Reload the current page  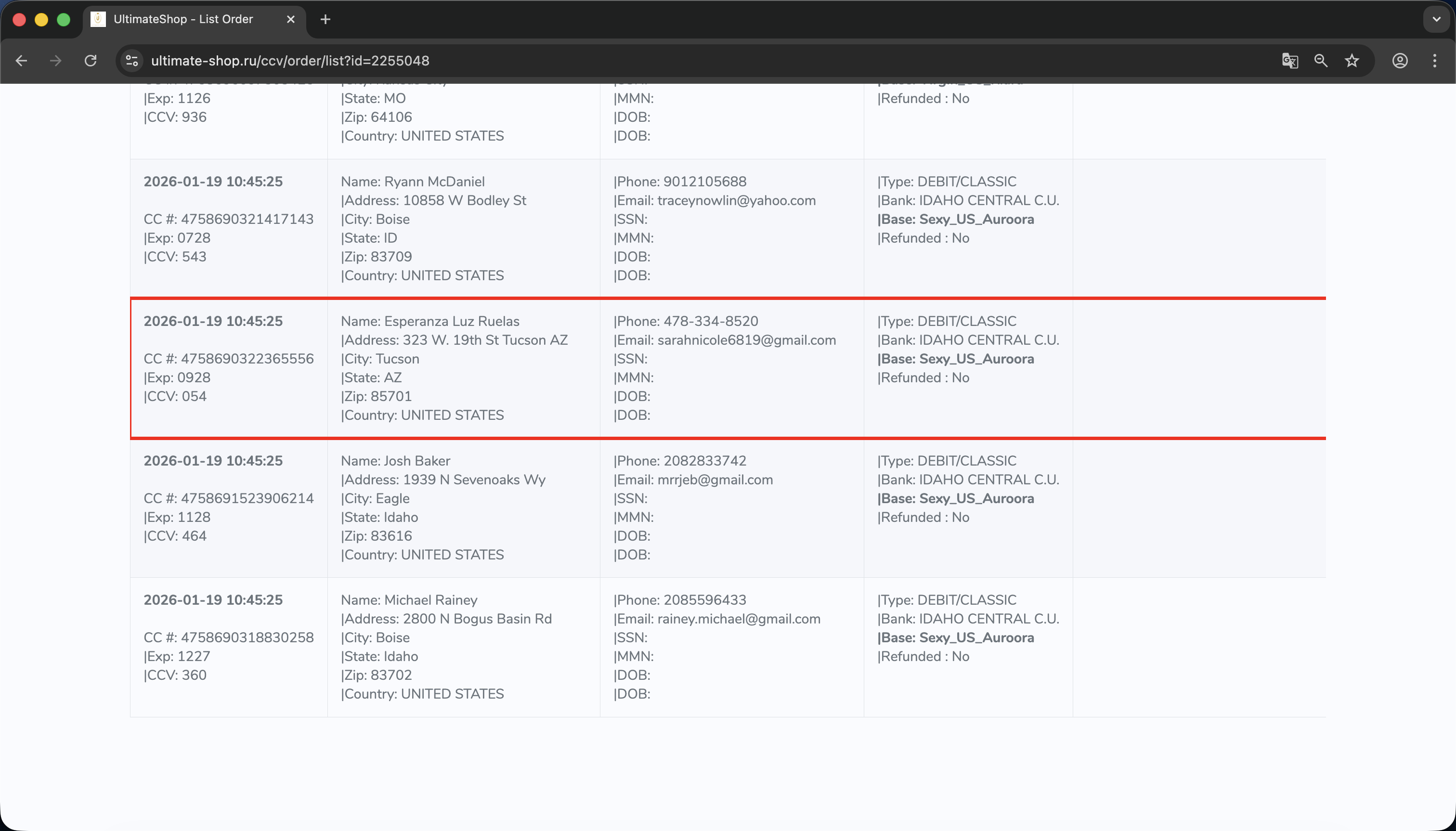tap(91, 61)
